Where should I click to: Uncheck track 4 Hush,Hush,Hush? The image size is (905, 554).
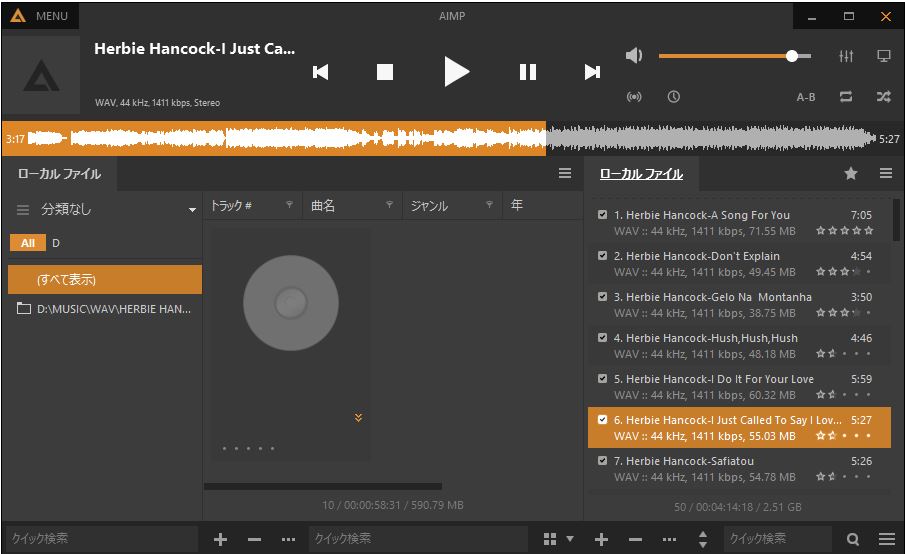(x=602, y=338)
